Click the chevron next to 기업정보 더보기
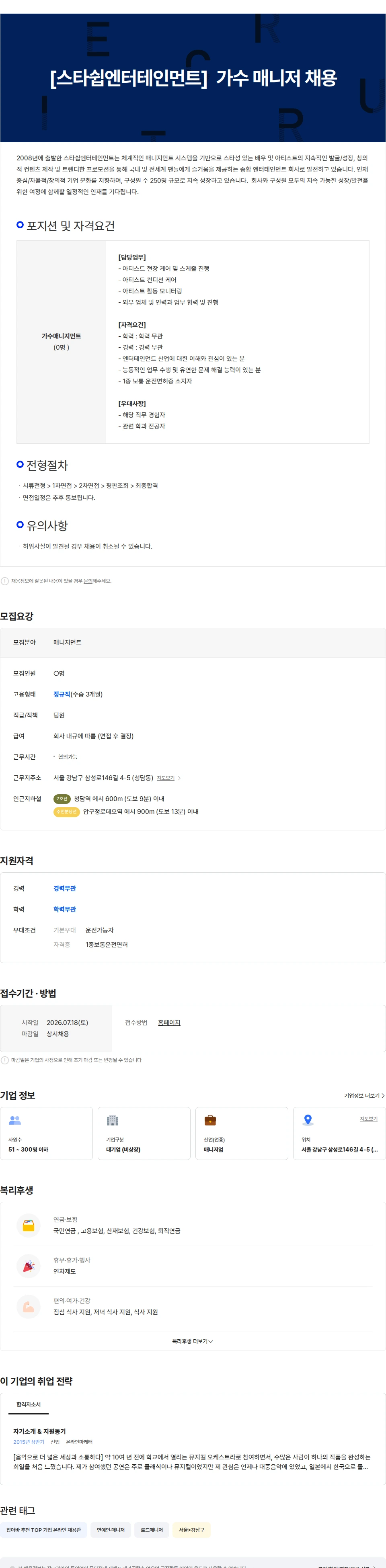The image size is (386, 1568). click(x=383, y=1096)
